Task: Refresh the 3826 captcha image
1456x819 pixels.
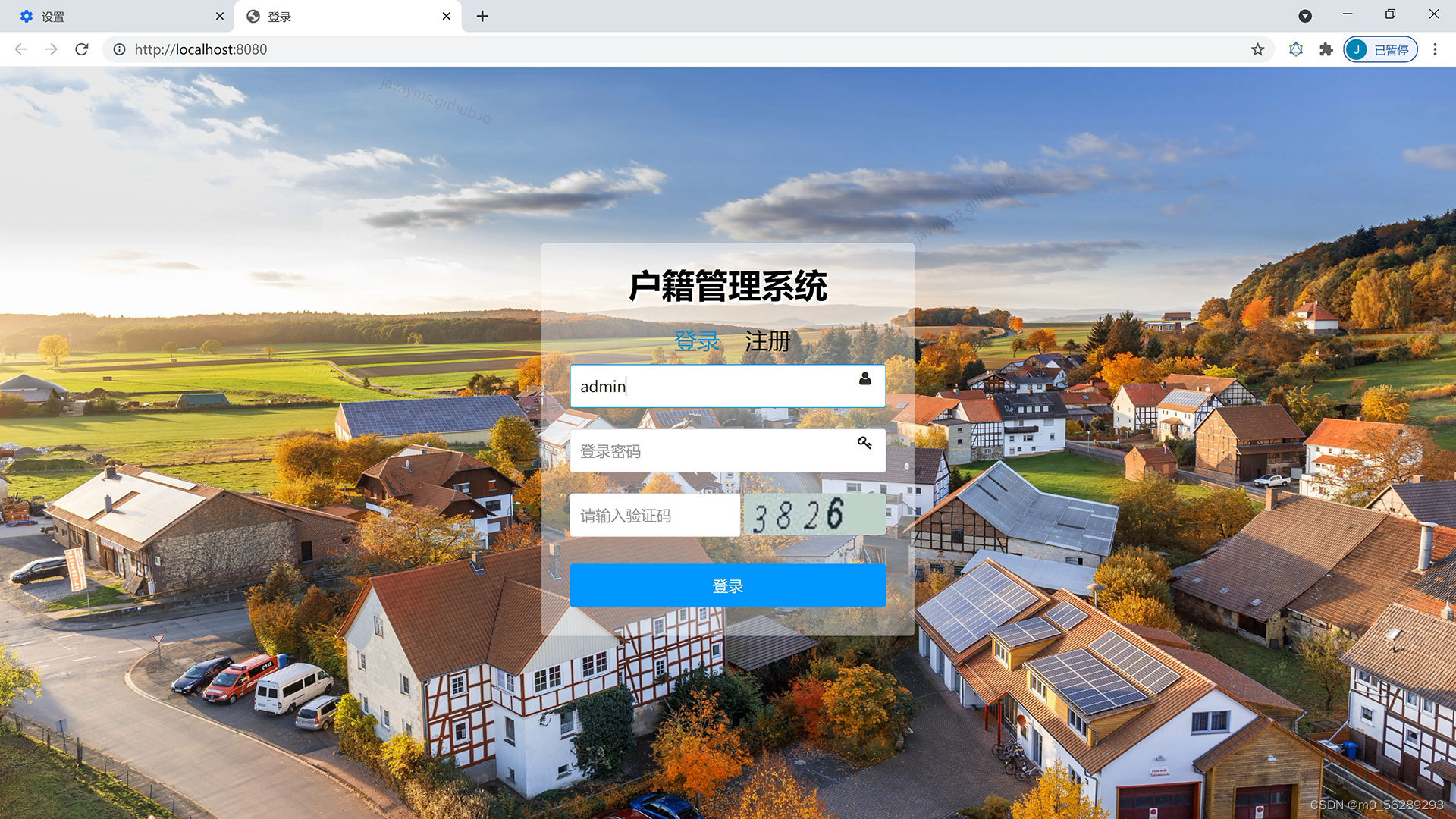Action: 814,516
